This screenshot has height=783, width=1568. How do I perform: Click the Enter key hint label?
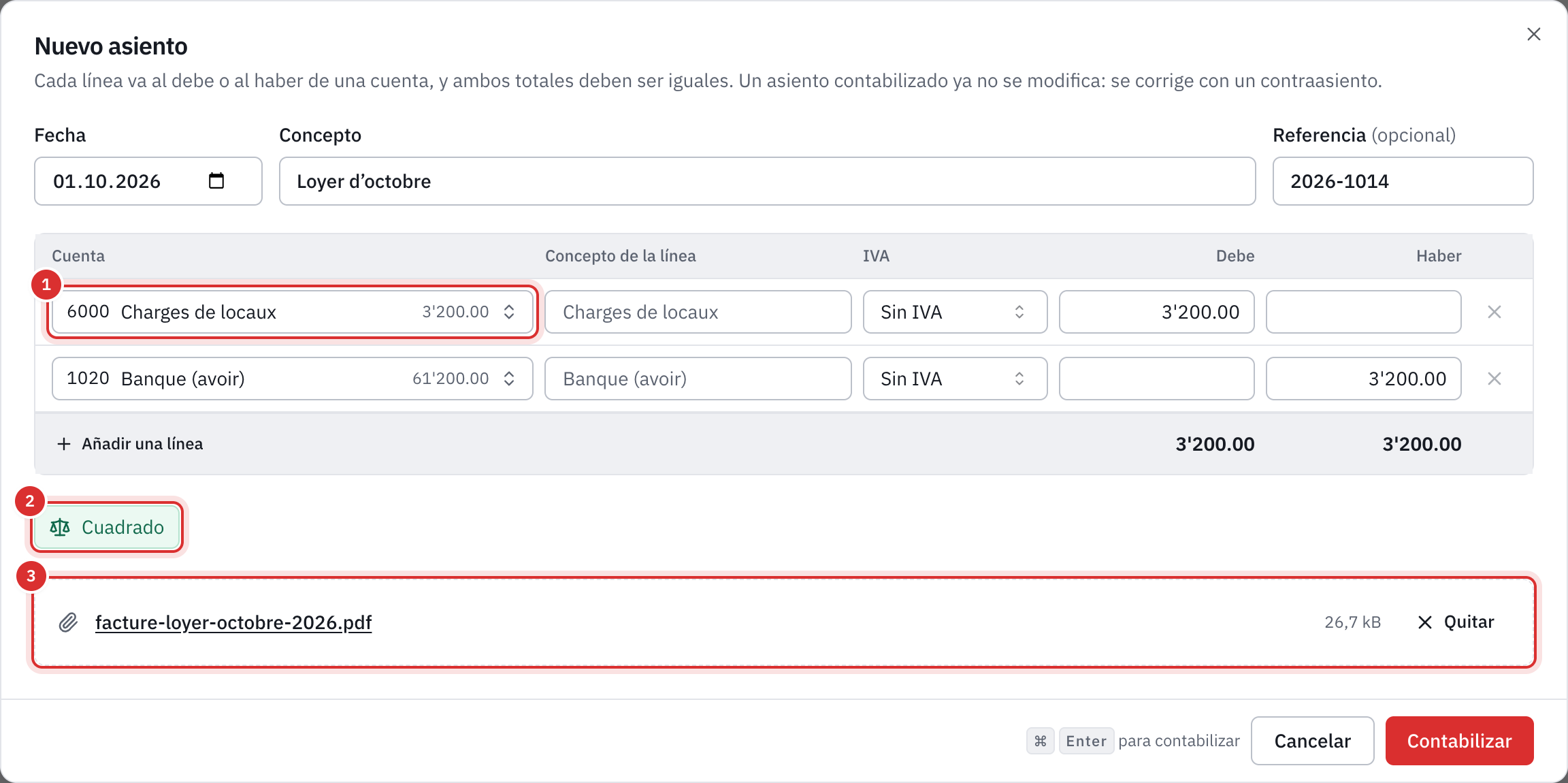[1086, 741]
